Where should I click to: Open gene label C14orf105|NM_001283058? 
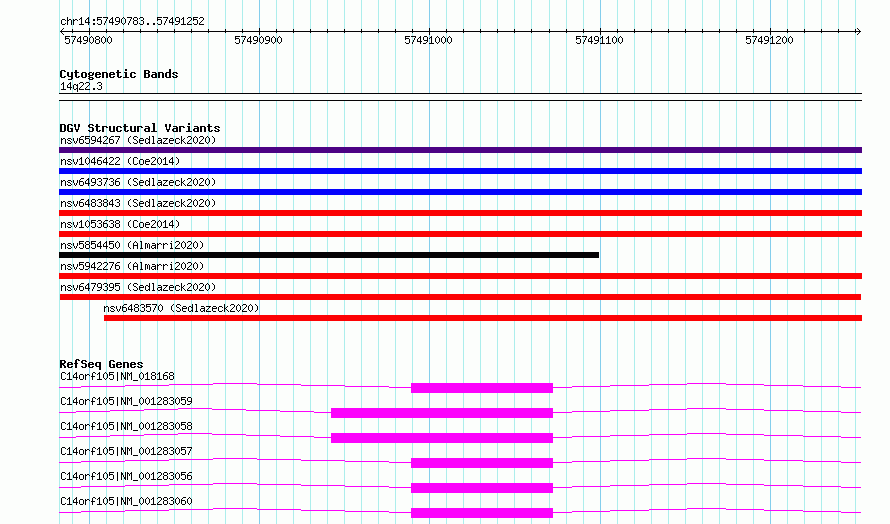coord(126,426)
